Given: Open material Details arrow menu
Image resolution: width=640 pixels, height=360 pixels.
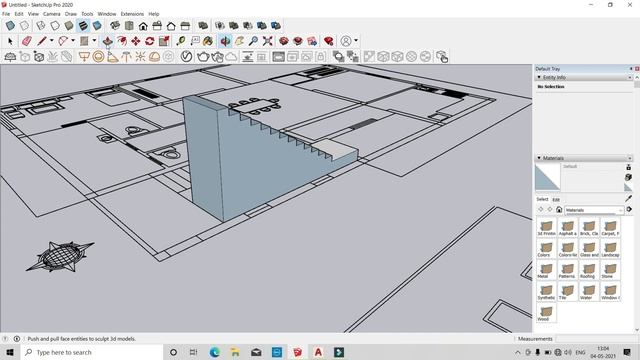Looking at the screenshot, I should pyautogui.click(x=629, y=209).
